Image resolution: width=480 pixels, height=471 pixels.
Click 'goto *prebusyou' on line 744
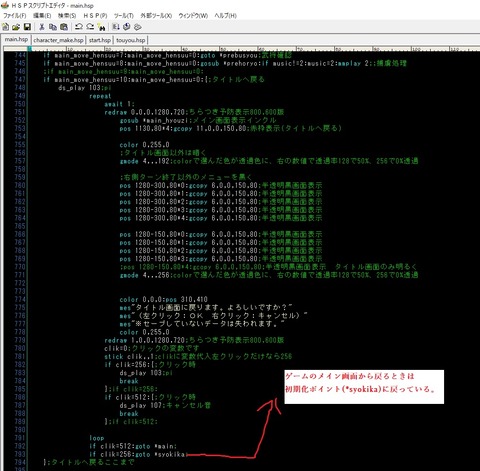click(x=230, y=55)
